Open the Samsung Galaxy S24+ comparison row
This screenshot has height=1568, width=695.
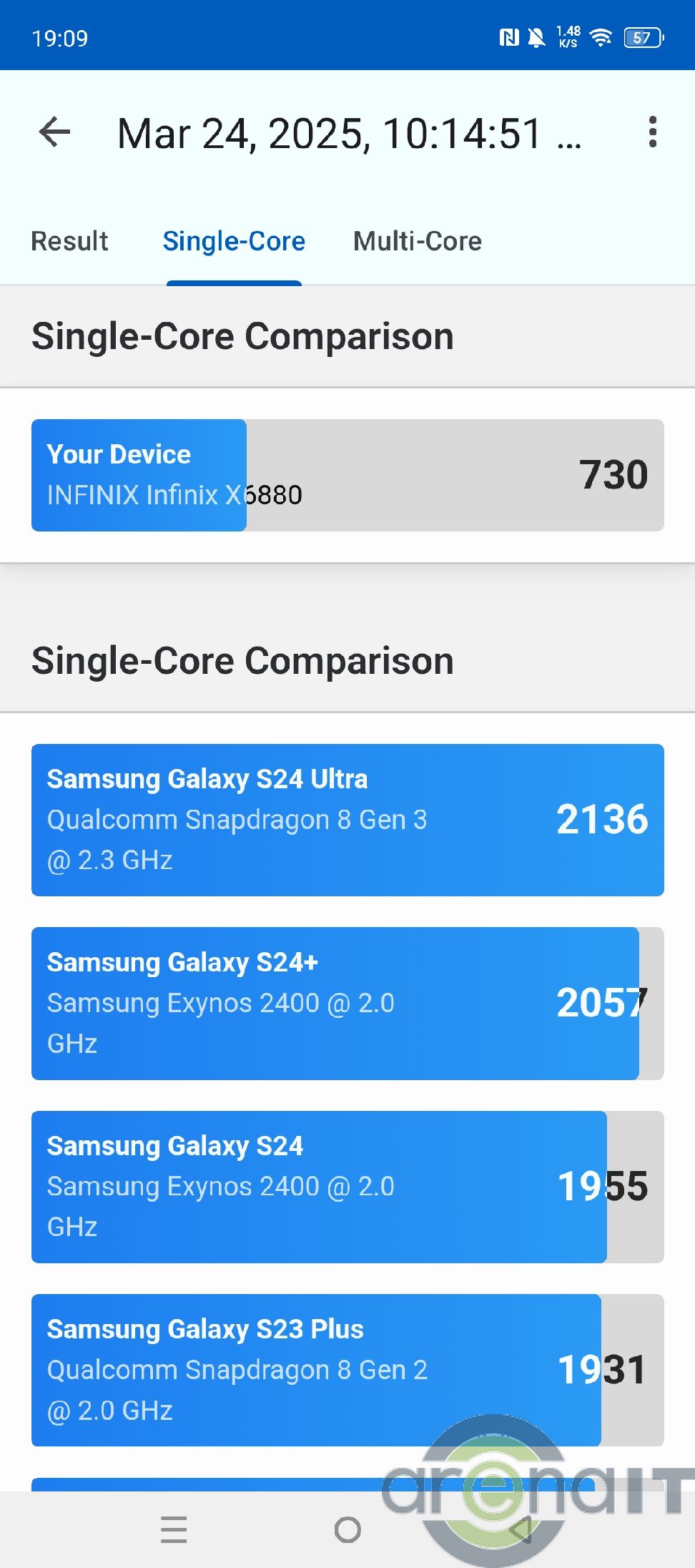point(347,1003)
